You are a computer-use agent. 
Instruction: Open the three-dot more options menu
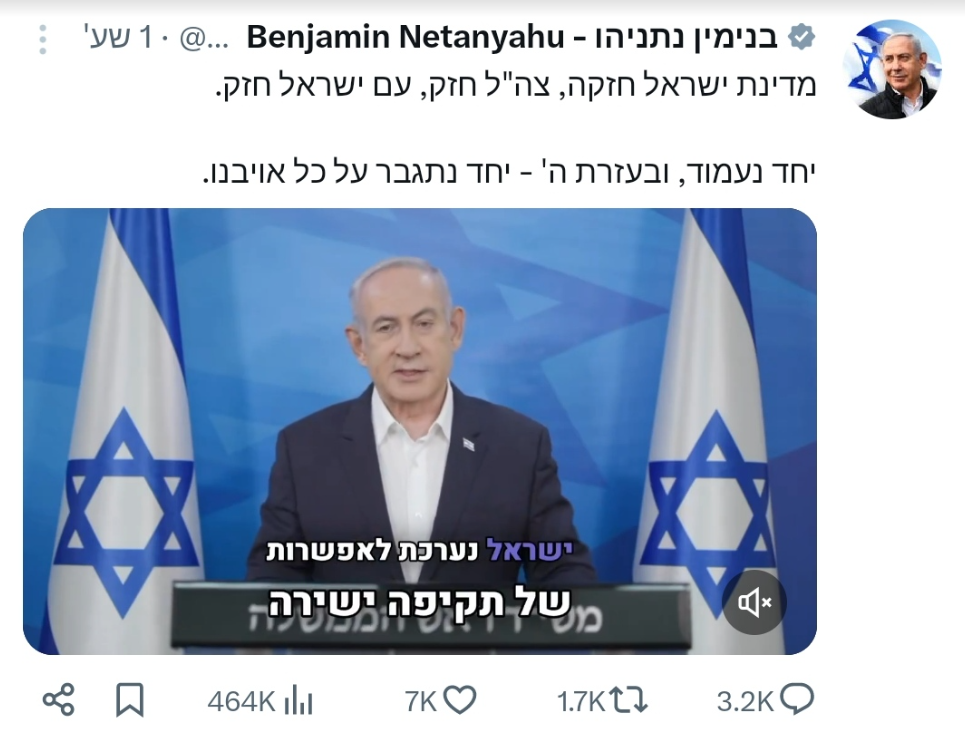[x=42, y=39]
